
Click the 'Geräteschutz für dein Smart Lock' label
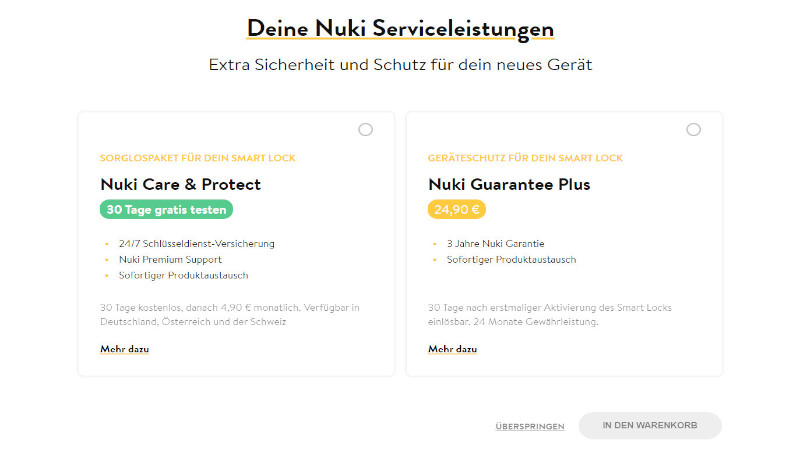(525, 158)
